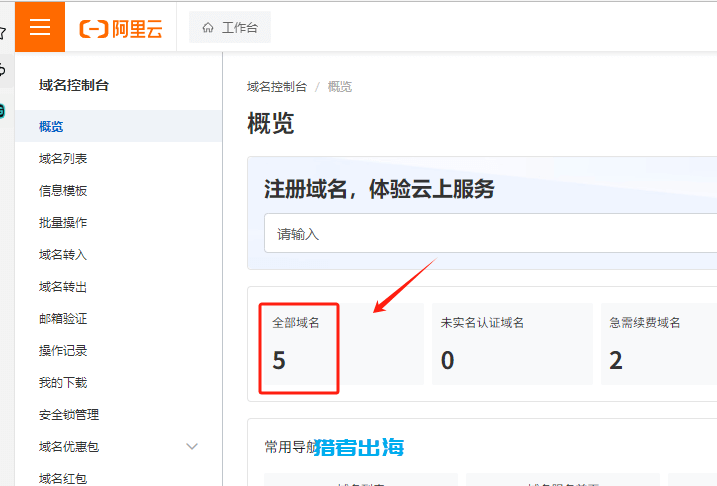Click the 阿里云 logo

coord(121,29)
